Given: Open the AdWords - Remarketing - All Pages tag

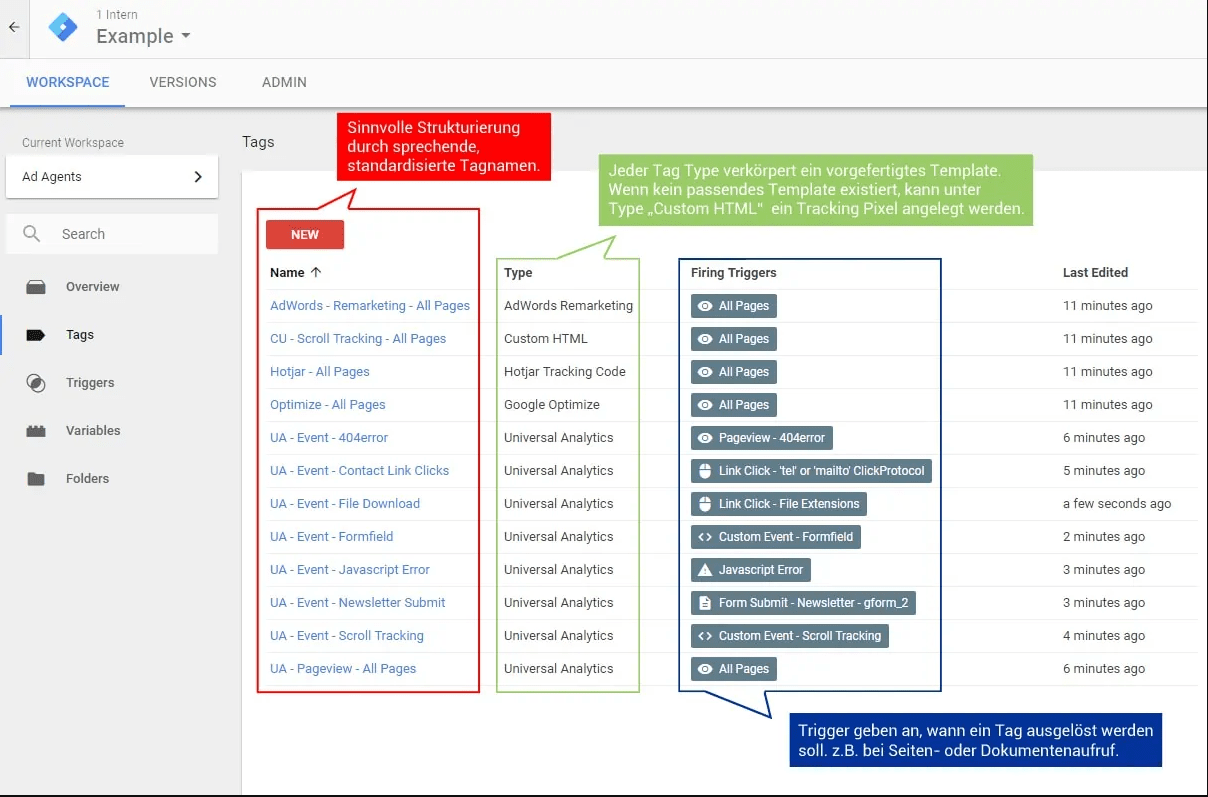Looking at the screenshot, I should click(370, 306).
